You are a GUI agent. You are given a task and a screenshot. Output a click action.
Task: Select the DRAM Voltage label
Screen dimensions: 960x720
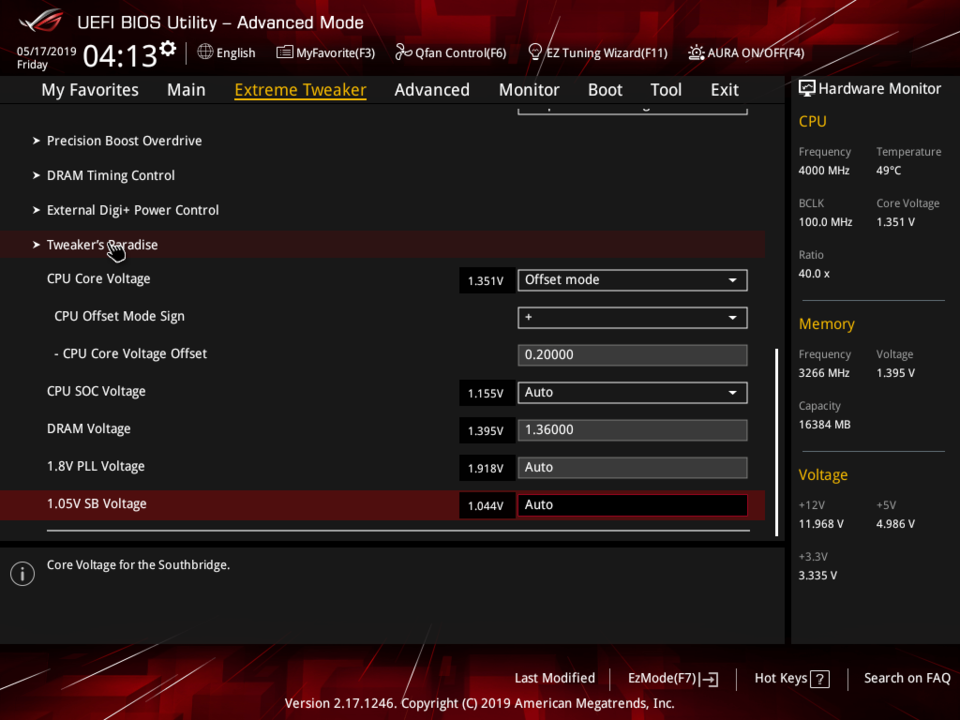pos(89,429)
